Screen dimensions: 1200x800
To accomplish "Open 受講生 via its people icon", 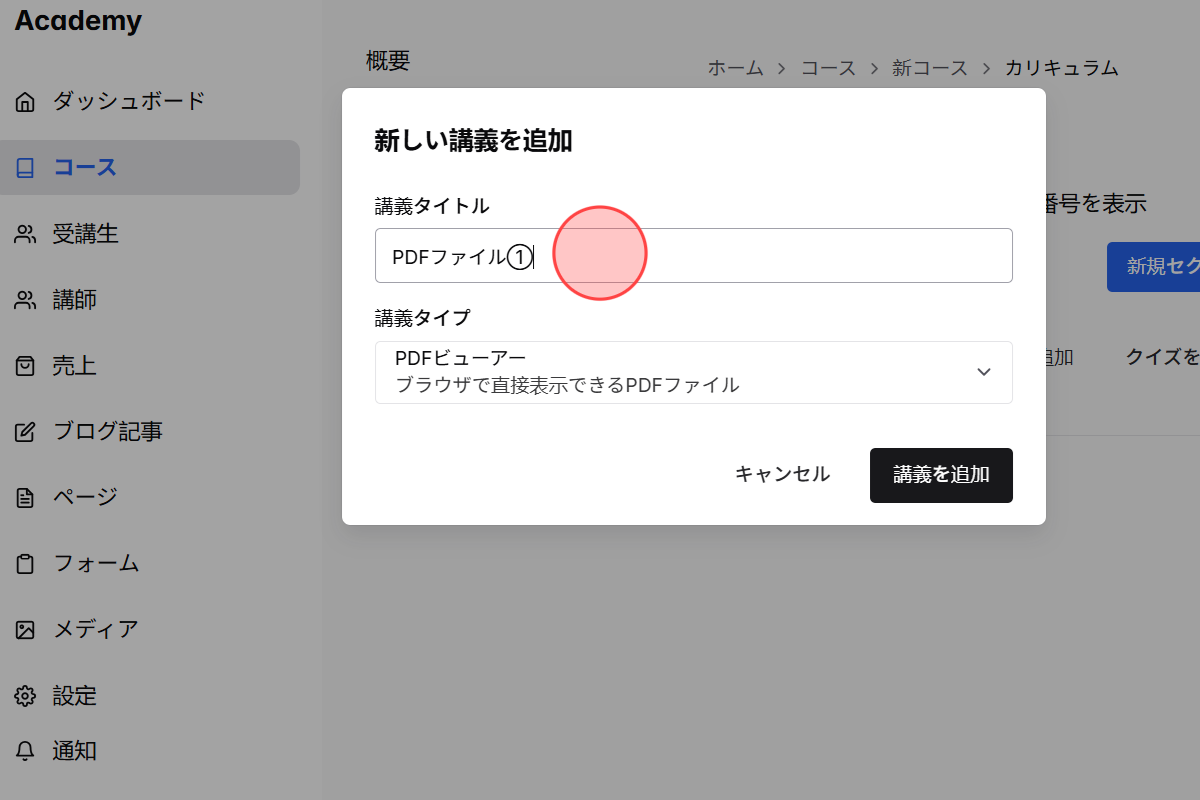I will [x=23, y=233].
